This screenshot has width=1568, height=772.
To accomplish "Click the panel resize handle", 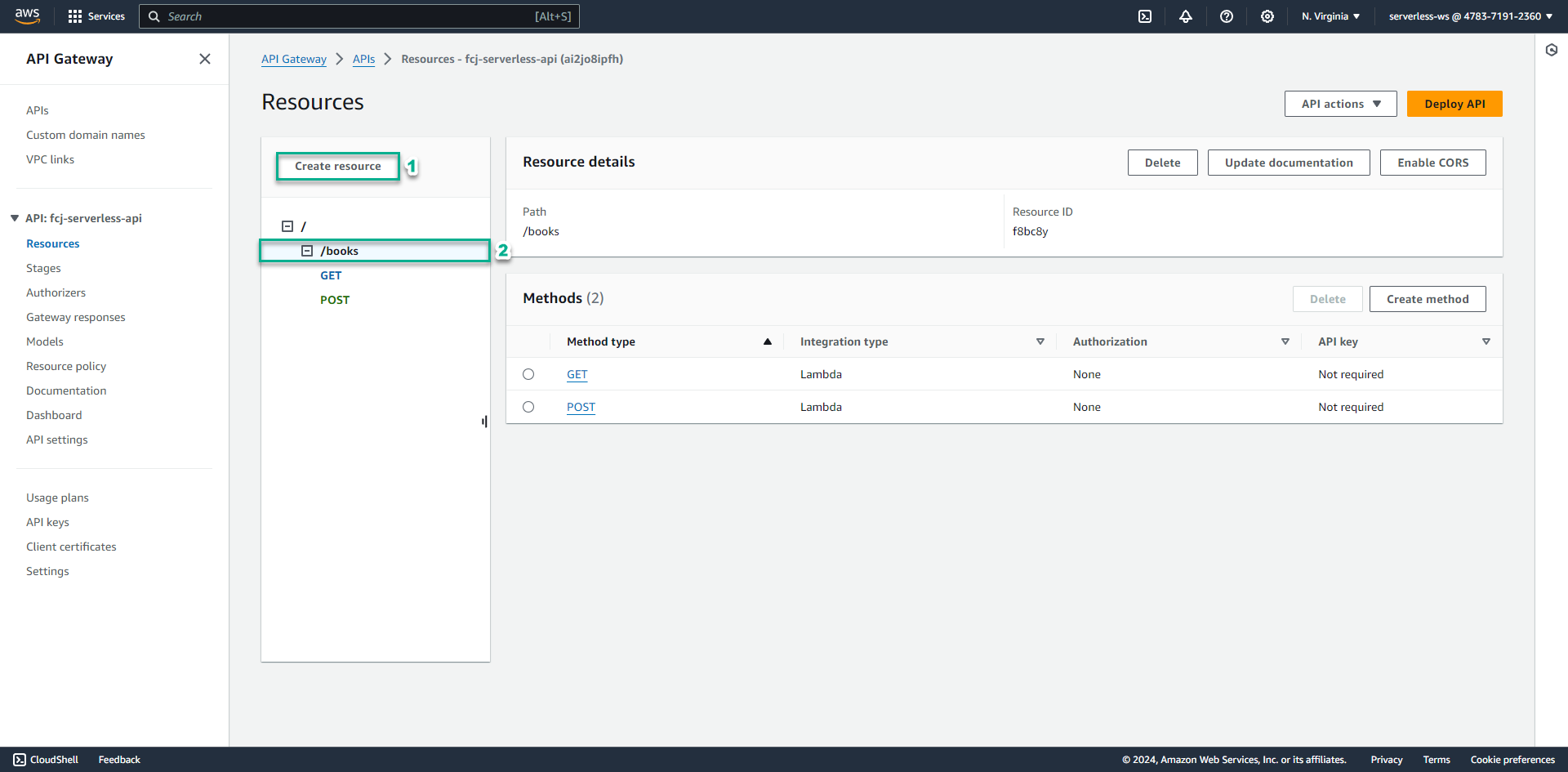I will (x=484, y=422).
